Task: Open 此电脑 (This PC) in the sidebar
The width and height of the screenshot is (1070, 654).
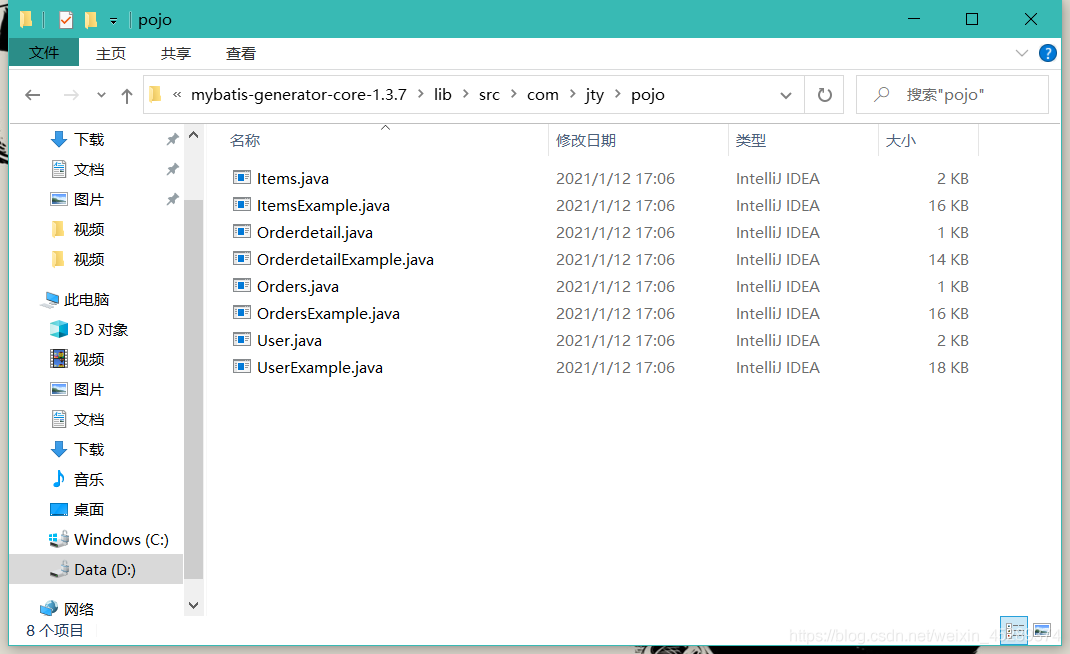Action: 87,298
